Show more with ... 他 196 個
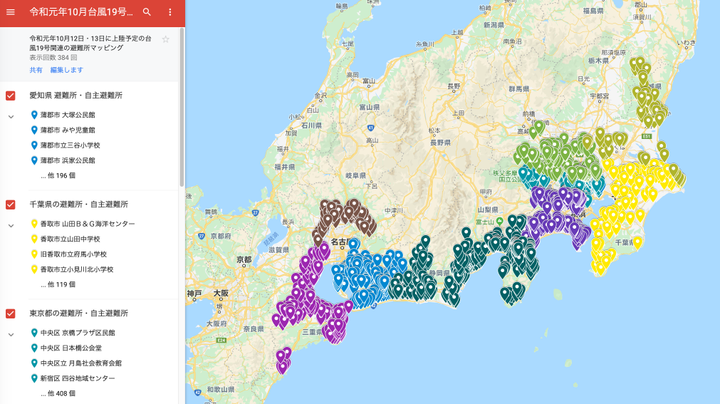 click(58, 175)
